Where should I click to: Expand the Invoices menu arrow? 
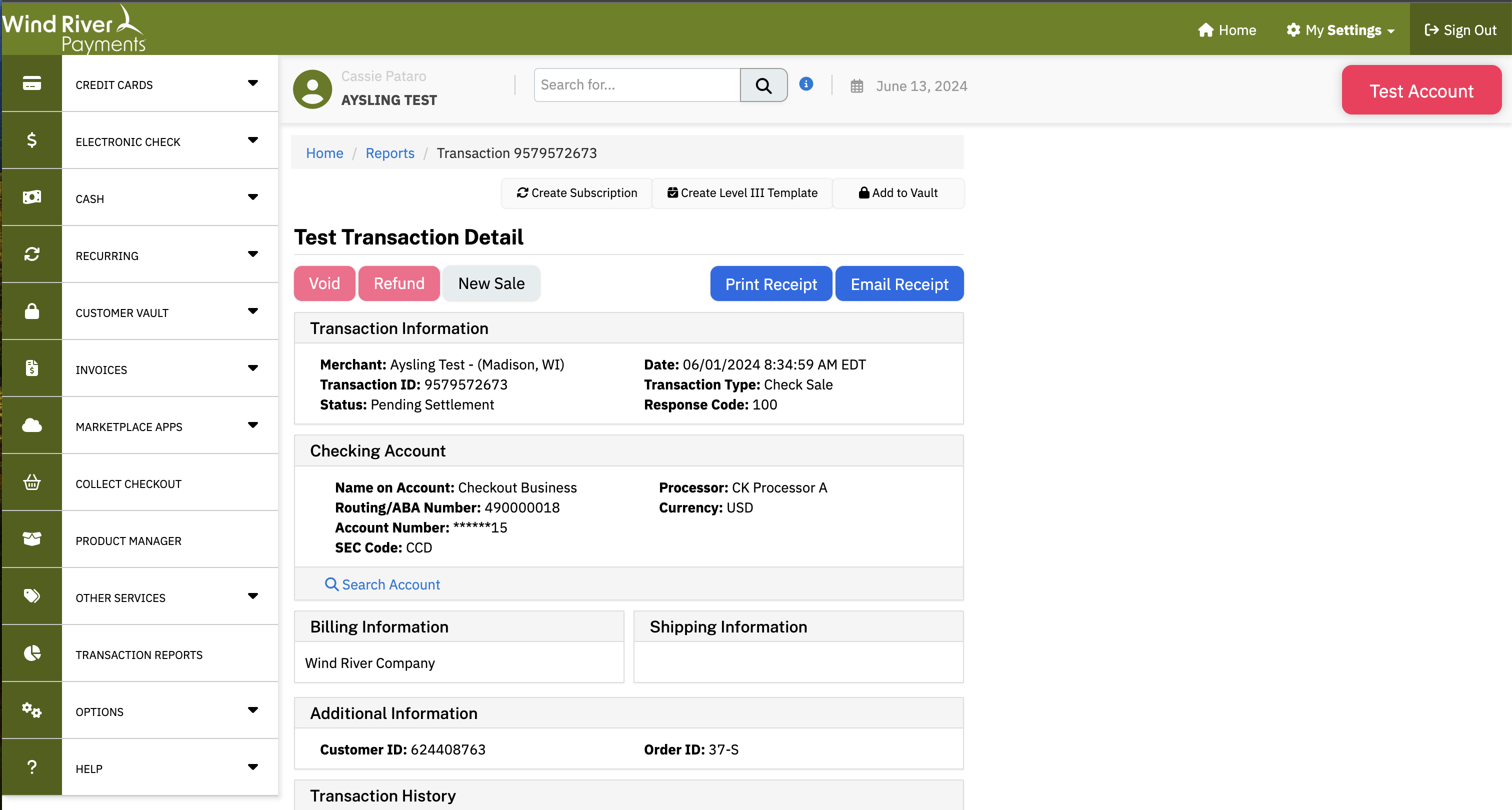pos(253,368)
